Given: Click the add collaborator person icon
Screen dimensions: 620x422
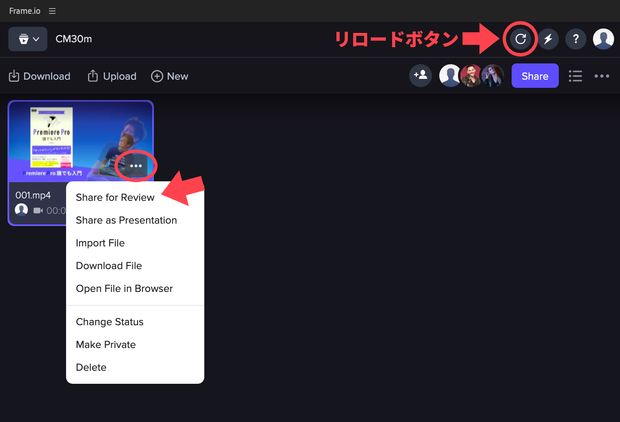Looking at the screenshot, I should coord(420,75).
